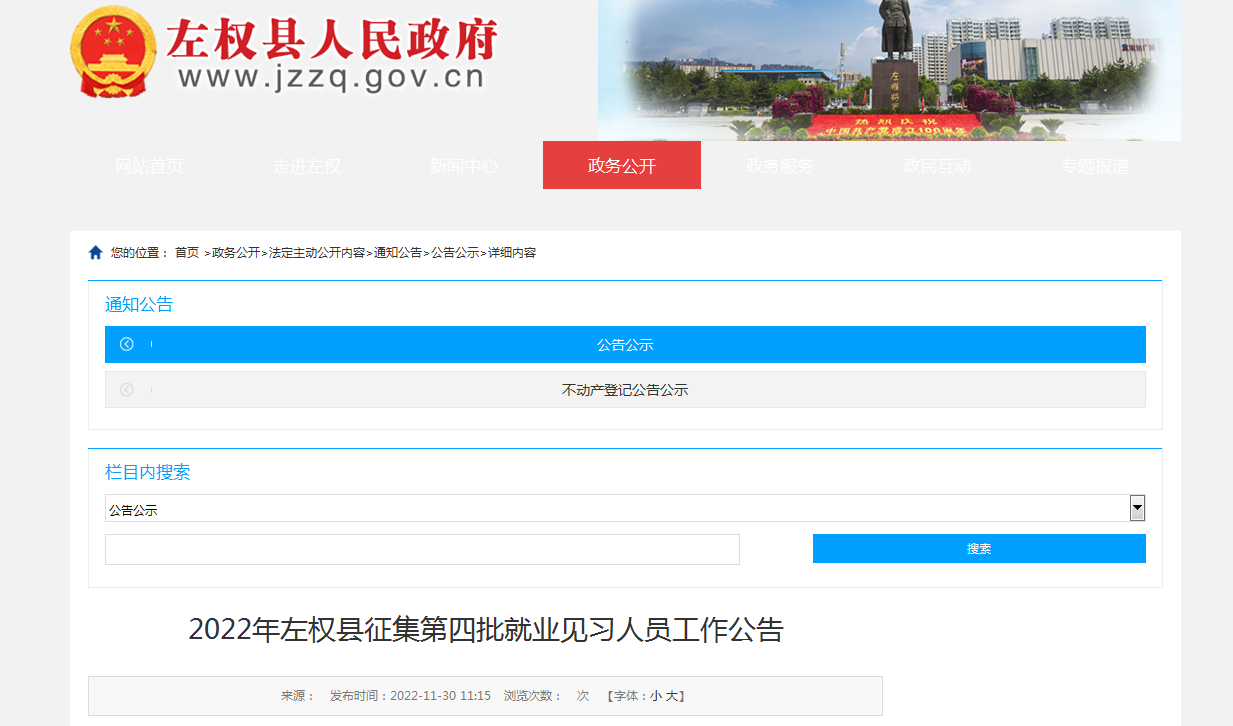
Task: Click the national emblem logo
Action: (x=114, y=52)
